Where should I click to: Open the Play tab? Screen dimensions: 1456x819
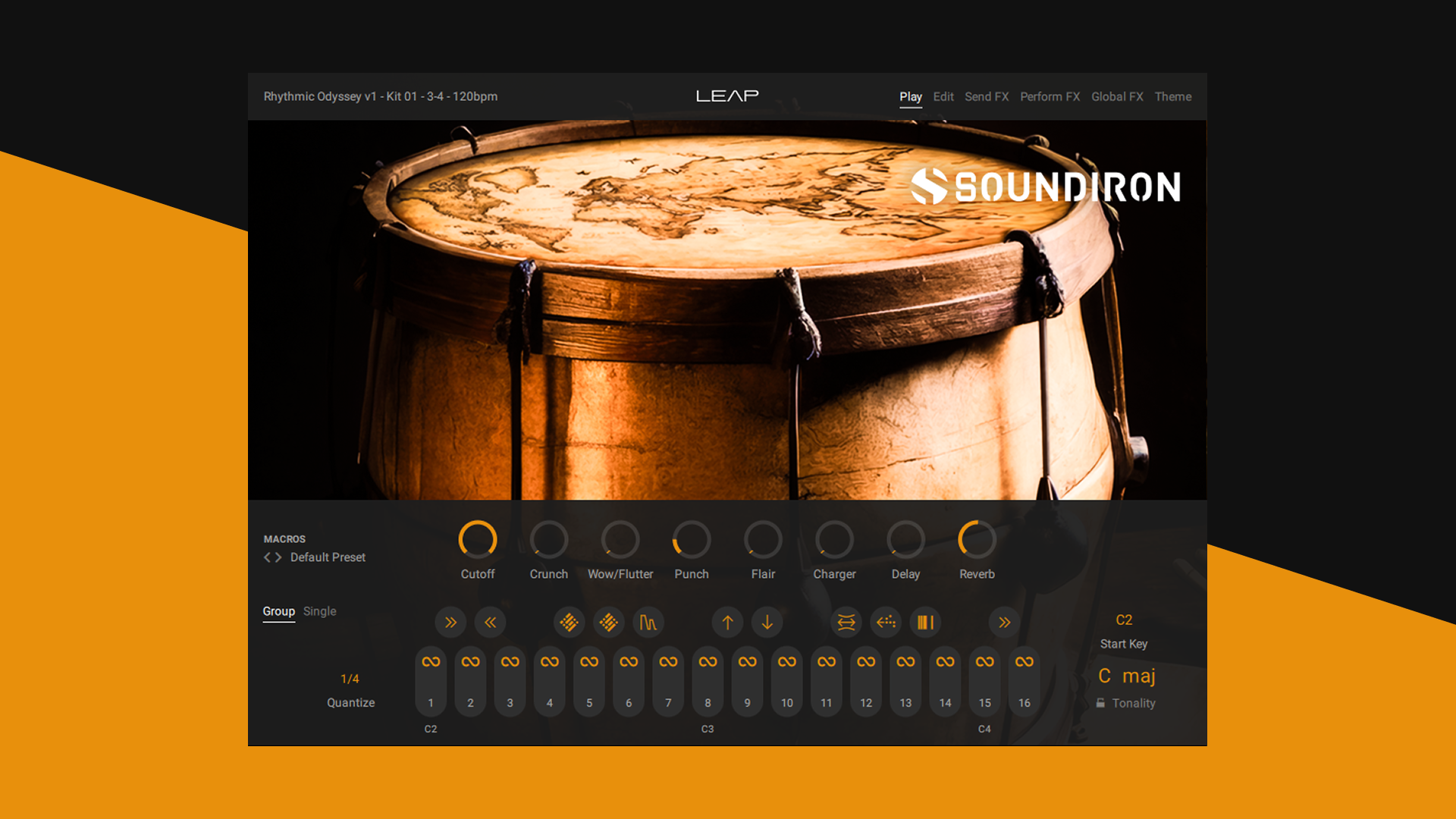(x=911, y=97)
